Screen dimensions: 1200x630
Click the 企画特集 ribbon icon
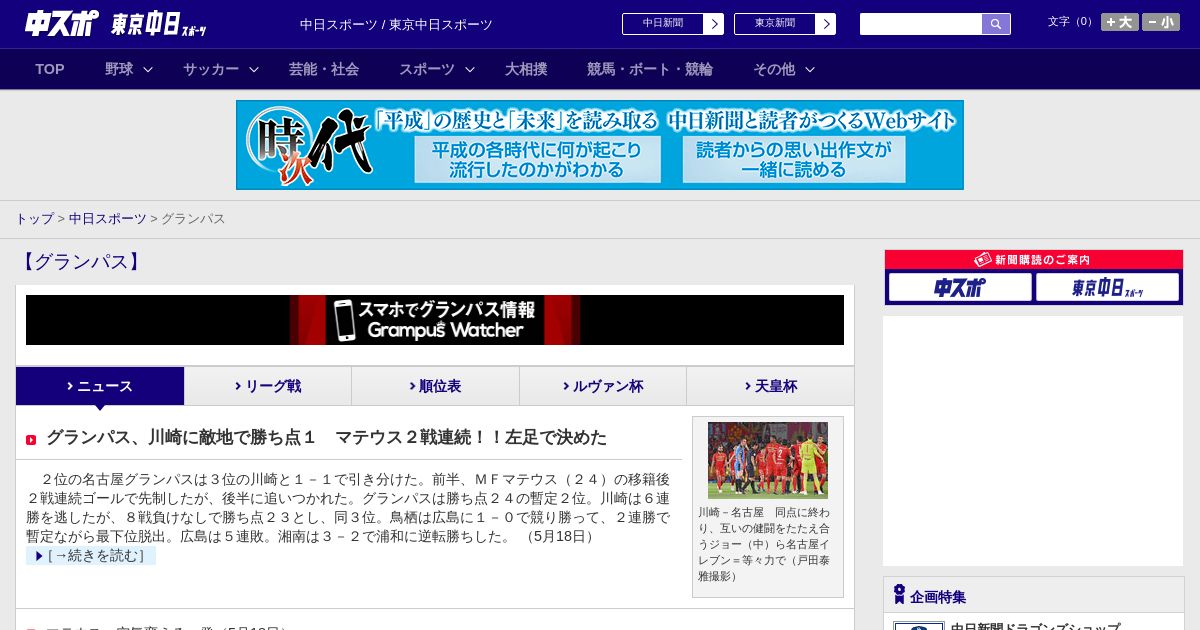899,594
